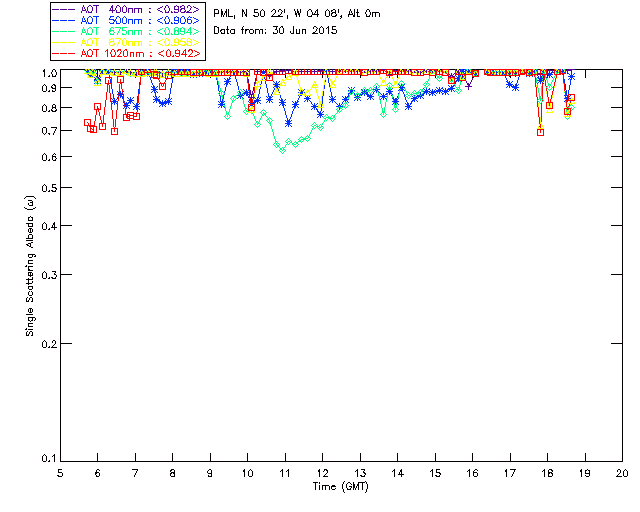The image size is (640, 512).
Task: Click the 0.6 y-axis tick label
Action: [49, 157]
